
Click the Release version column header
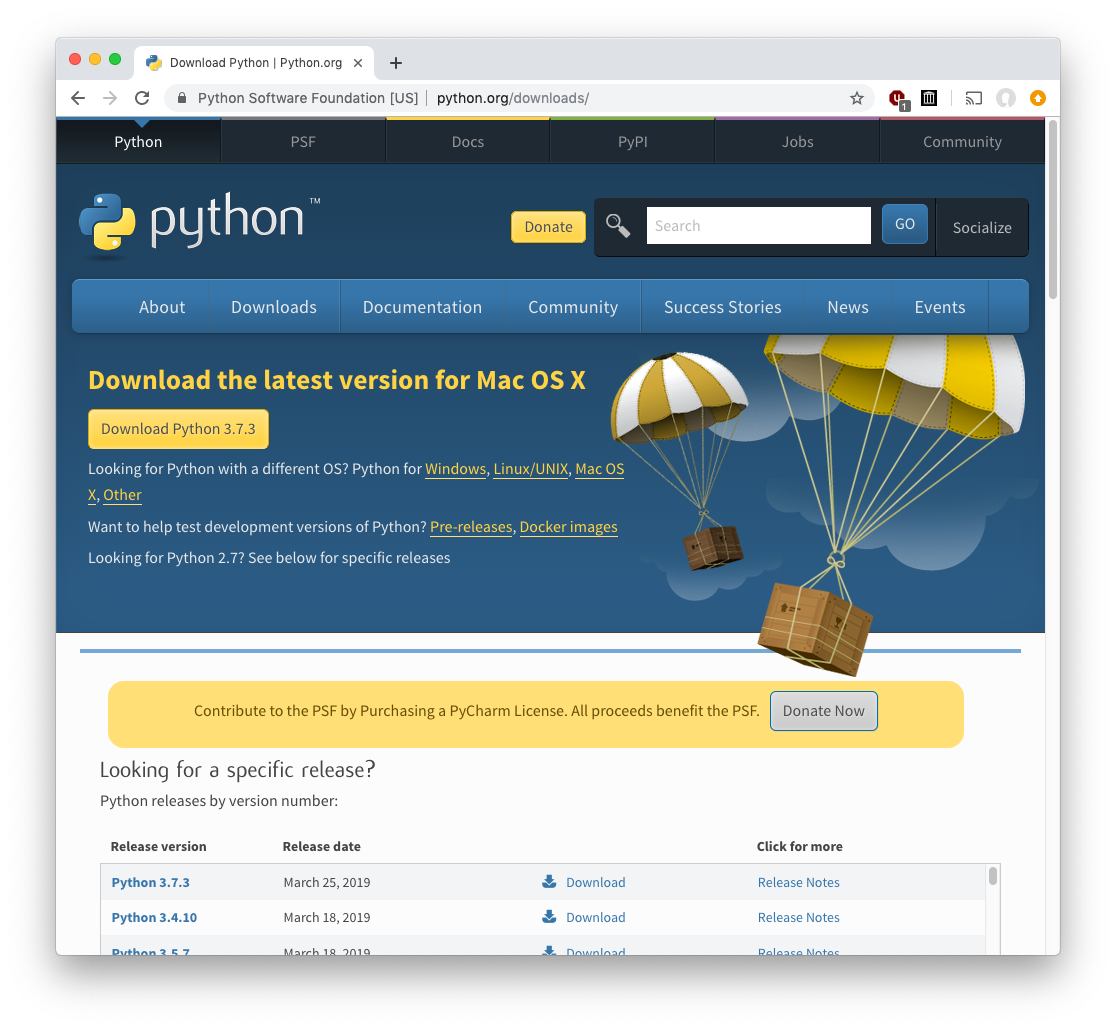pos(159,846)
